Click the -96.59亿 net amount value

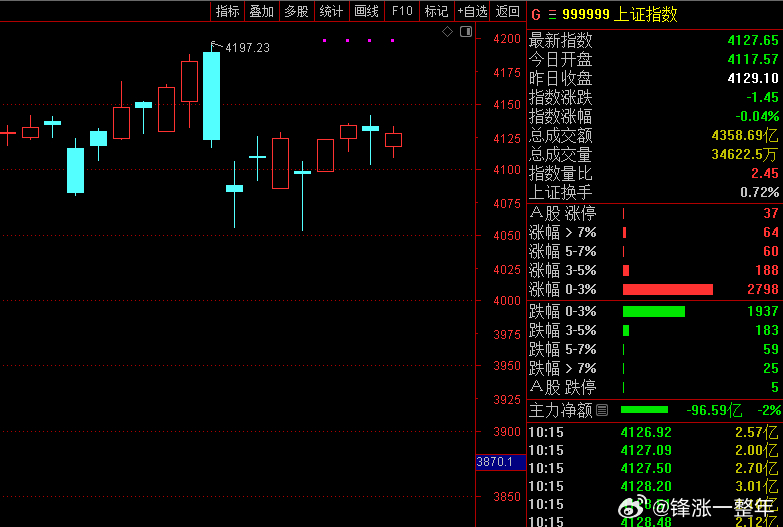click(714, 411)
